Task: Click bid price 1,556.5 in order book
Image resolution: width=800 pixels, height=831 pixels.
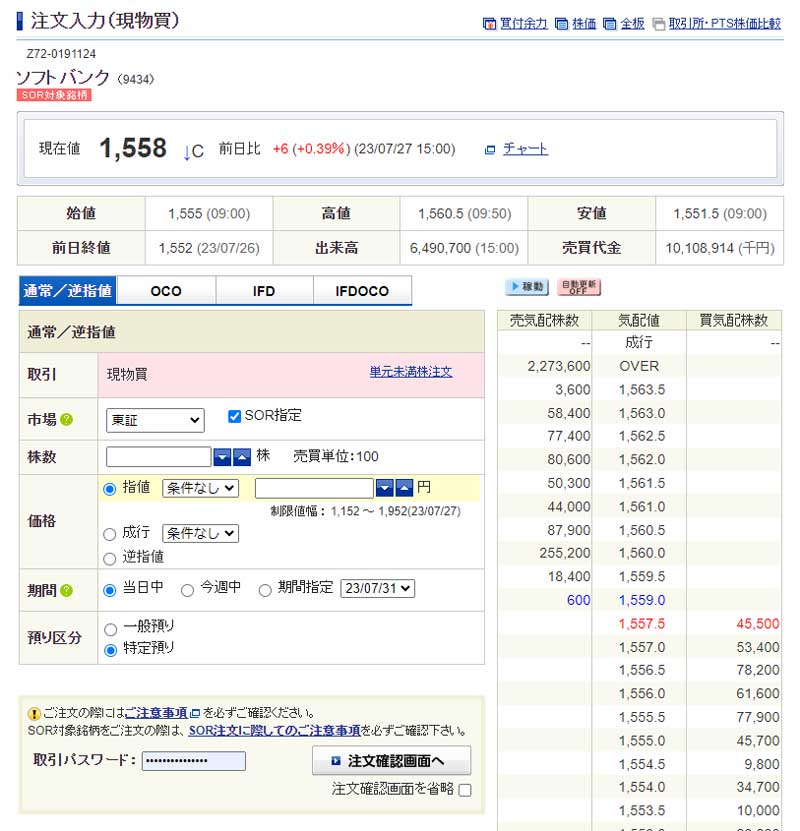Action: 642,670
